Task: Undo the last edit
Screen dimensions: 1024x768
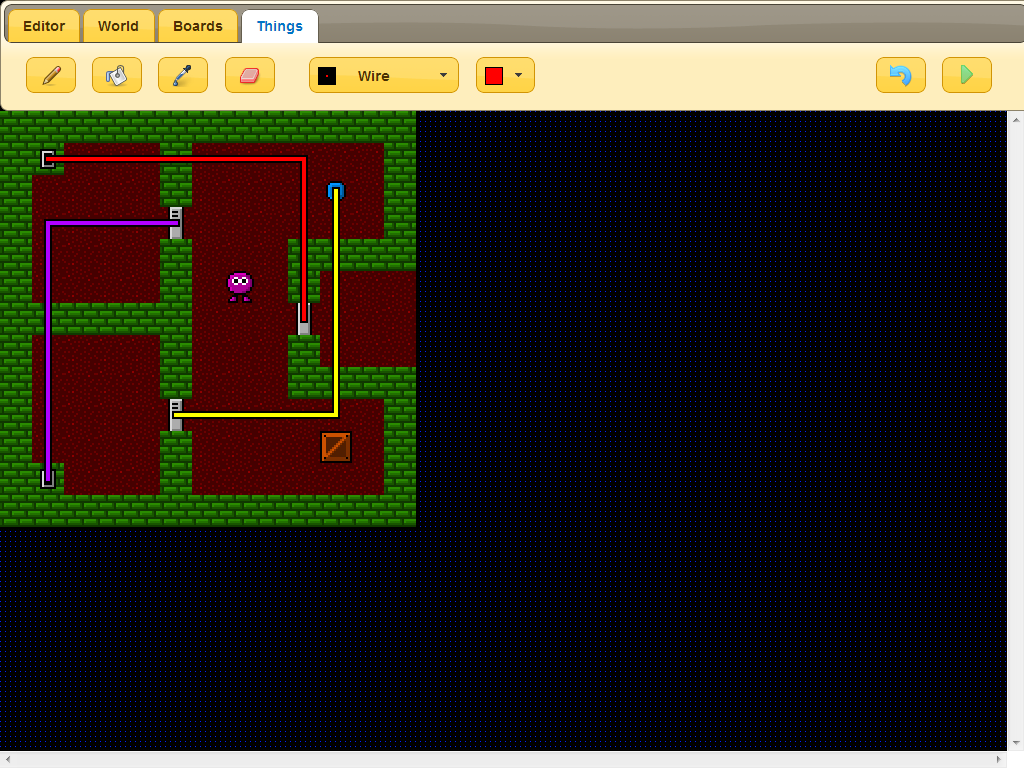Action: pyautogui.click(x=900, y=75)
